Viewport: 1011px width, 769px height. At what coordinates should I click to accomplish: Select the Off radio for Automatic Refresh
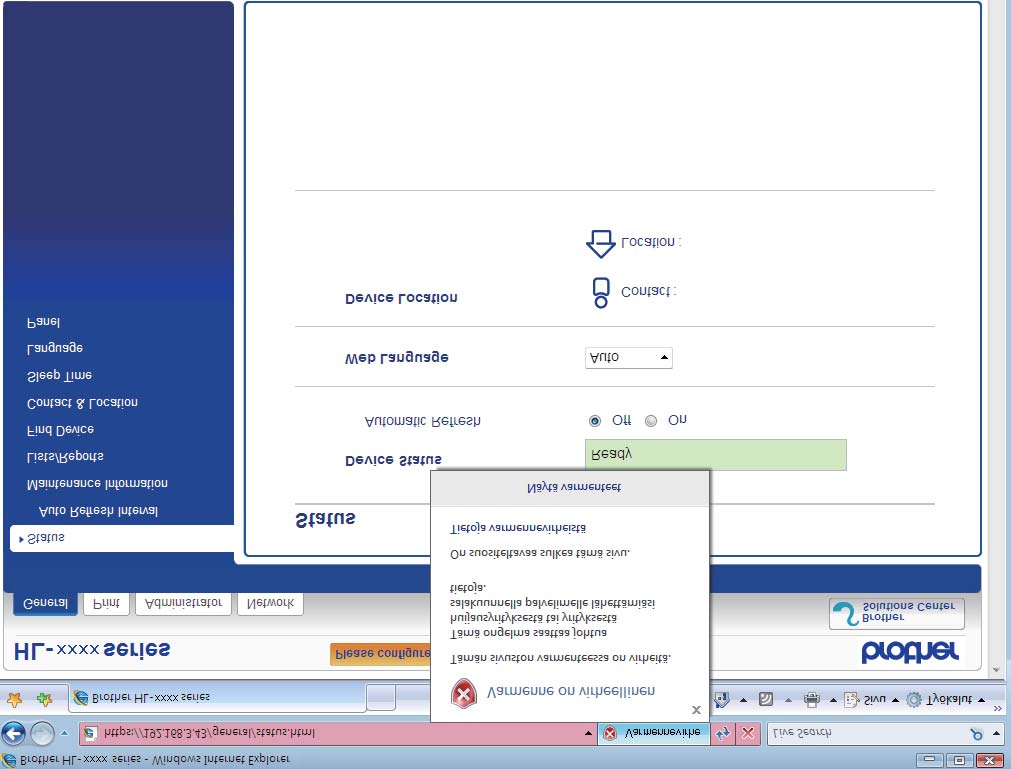(594, 421)
